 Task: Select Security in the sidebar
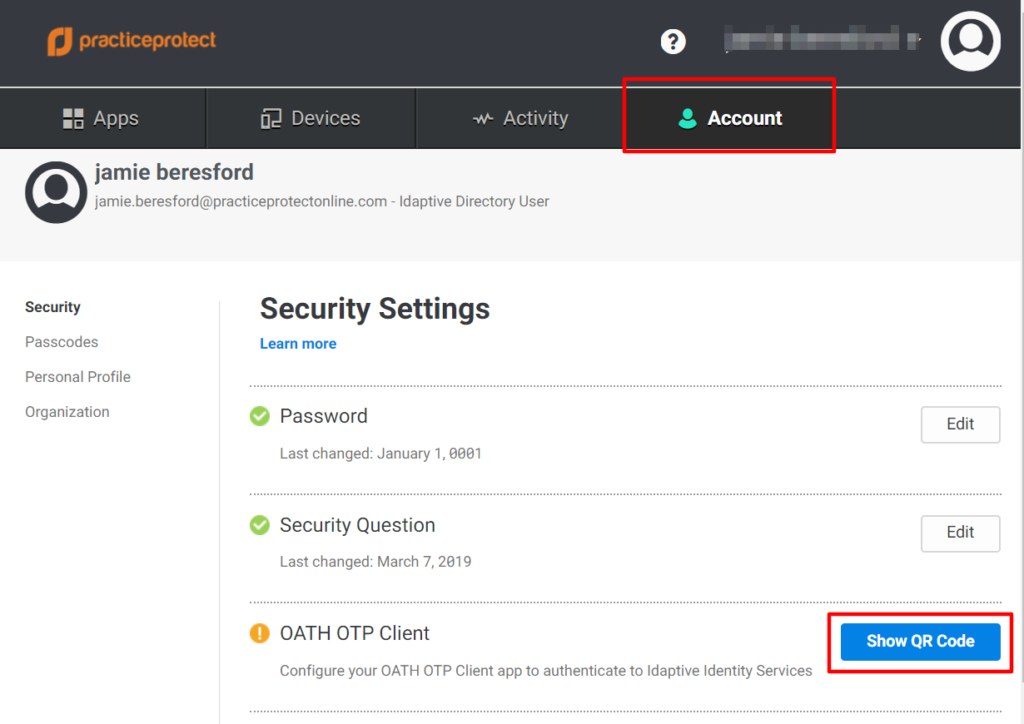click(53, 307)
